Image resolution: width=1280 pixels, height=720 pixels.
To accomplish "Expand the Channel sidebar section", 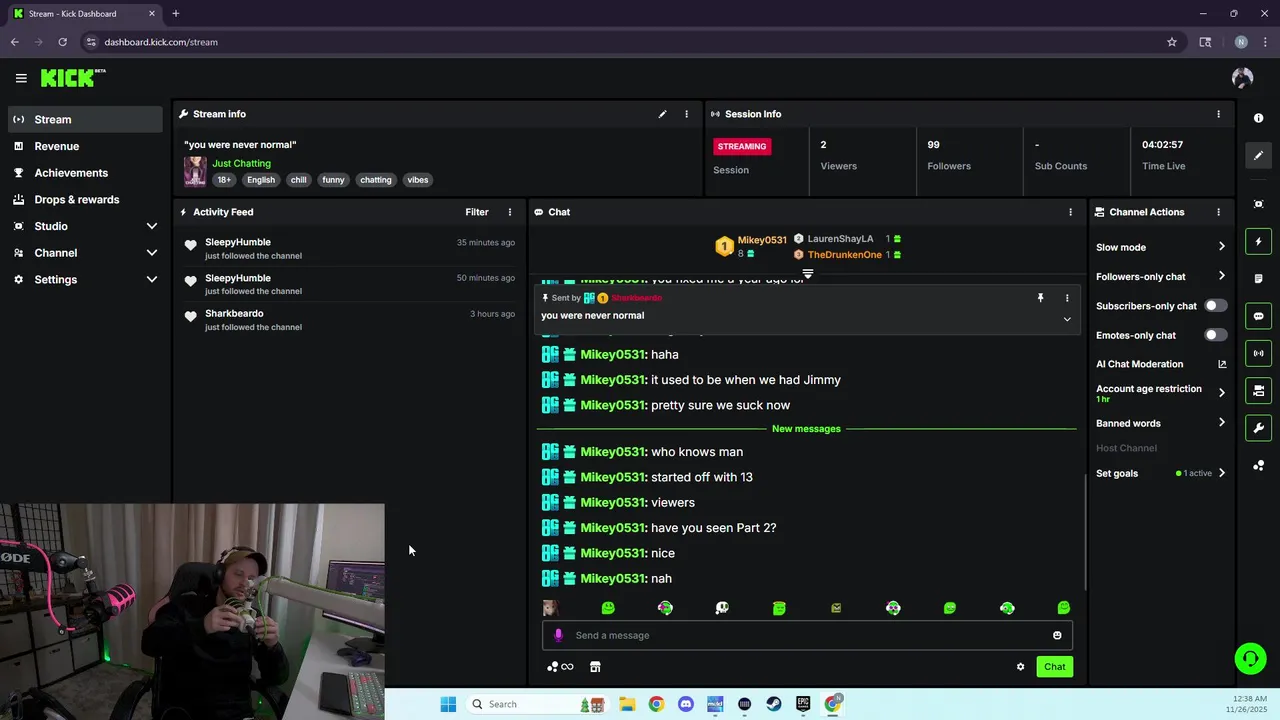I will [85, 253].
